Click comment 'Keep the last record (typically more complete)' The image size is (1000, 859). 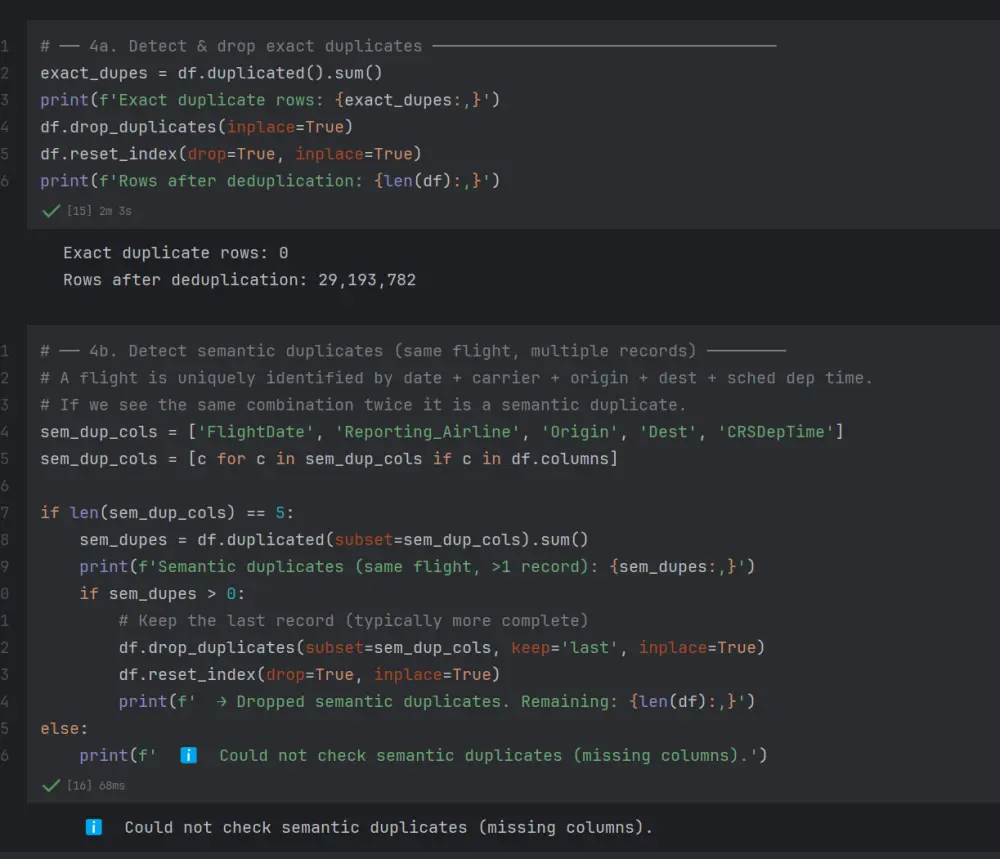click(353, 620)
